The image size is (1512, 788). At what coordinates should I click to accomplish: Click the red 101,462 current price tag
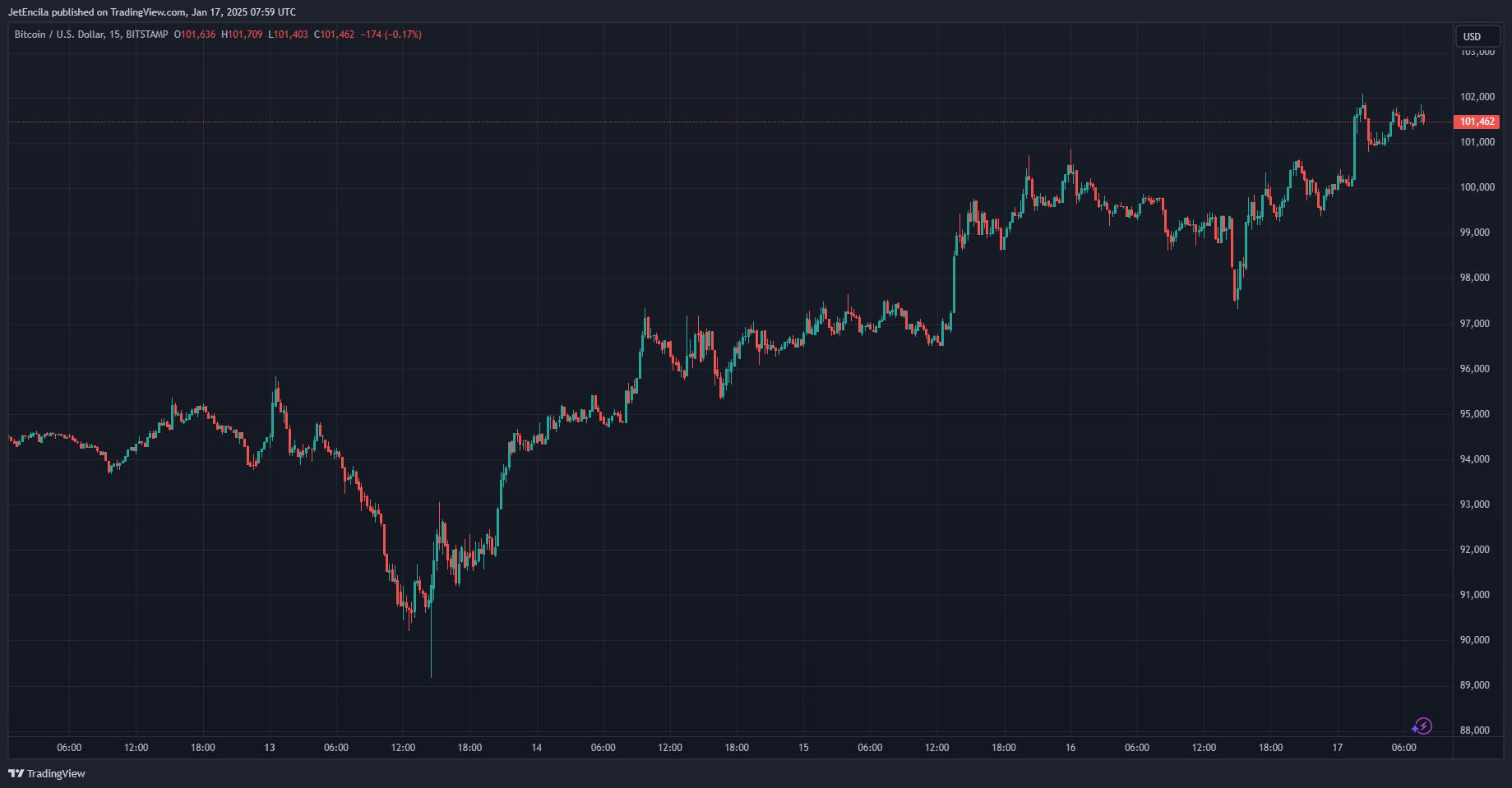click(x=1477, y=122)
